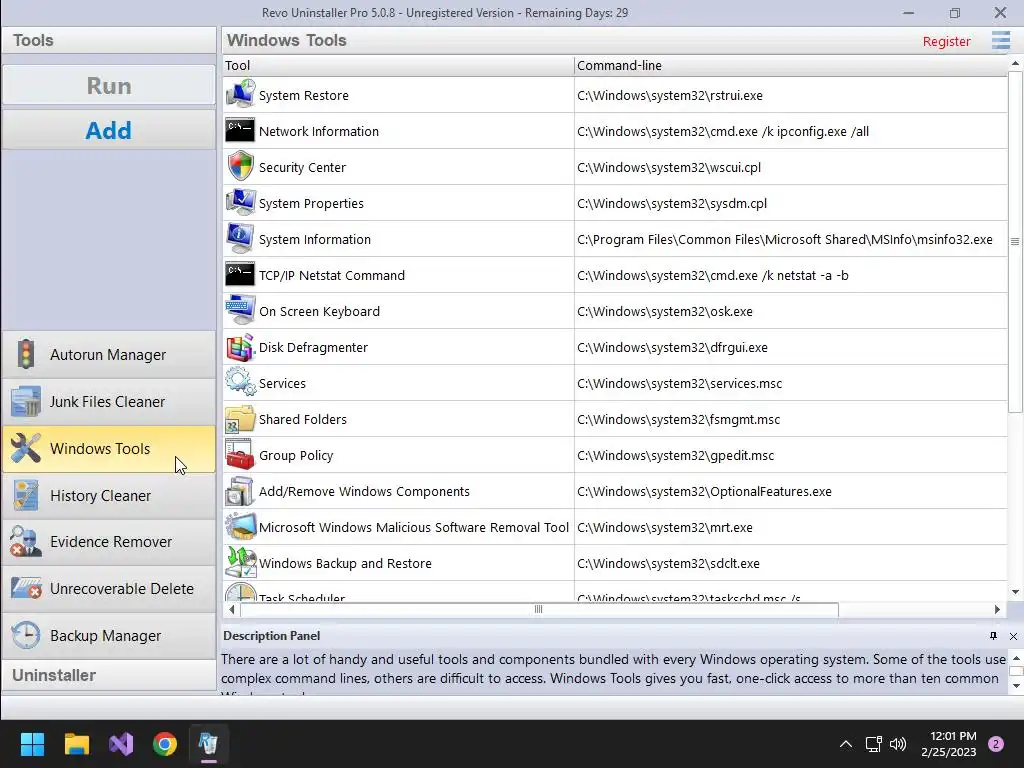Viewport: 1024px width, 768px height.
Task: Click the Run button
Action: (108, 85)
